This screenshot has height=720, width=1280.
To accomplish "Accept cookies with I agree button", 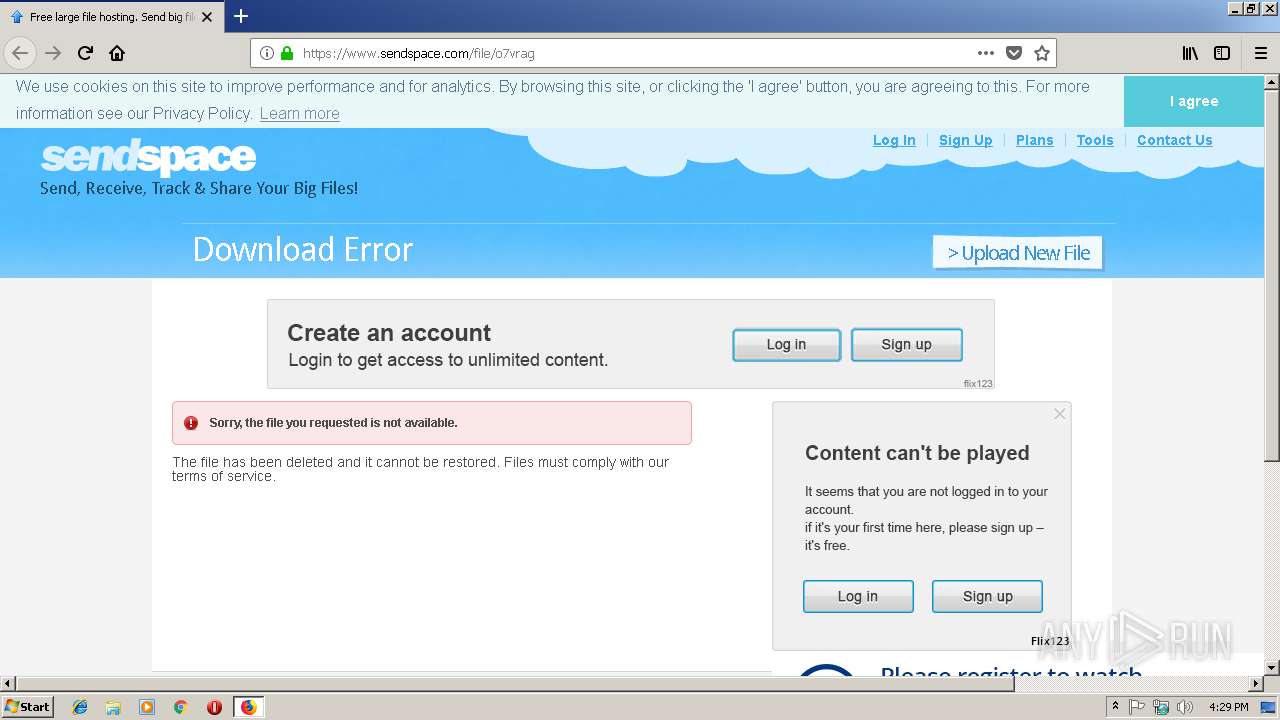I will click(x=1194, y=101).
